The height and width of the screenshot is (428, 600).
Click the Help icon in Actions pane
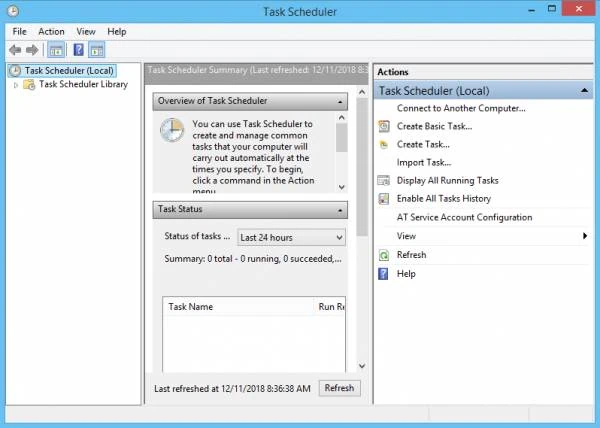tap(383, 274)
